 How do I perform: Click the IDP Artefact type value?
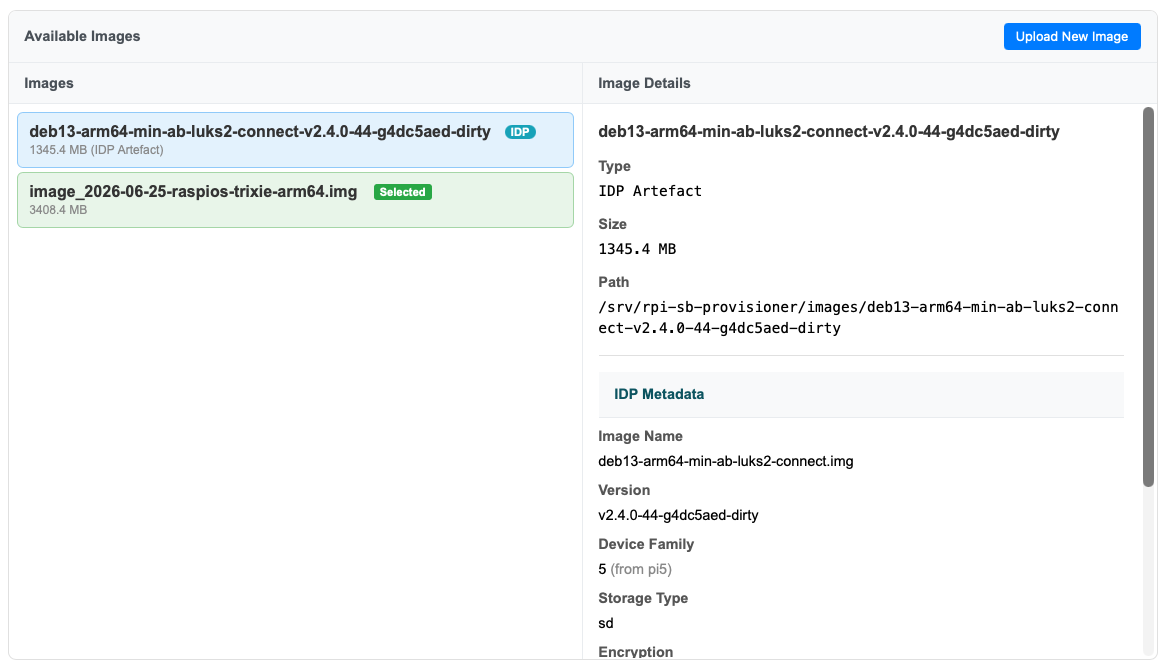pyautogui.click(x=650, y=191)
